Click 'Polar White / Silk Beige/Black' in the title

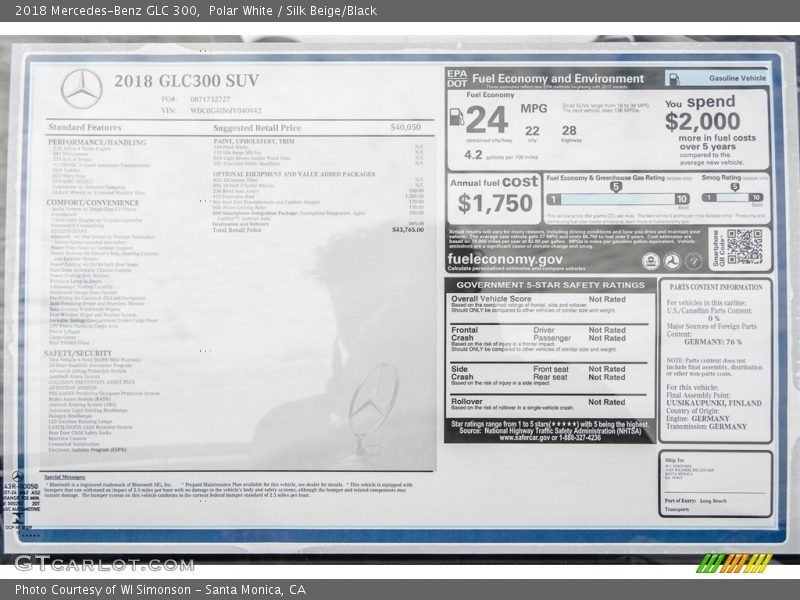293,10
